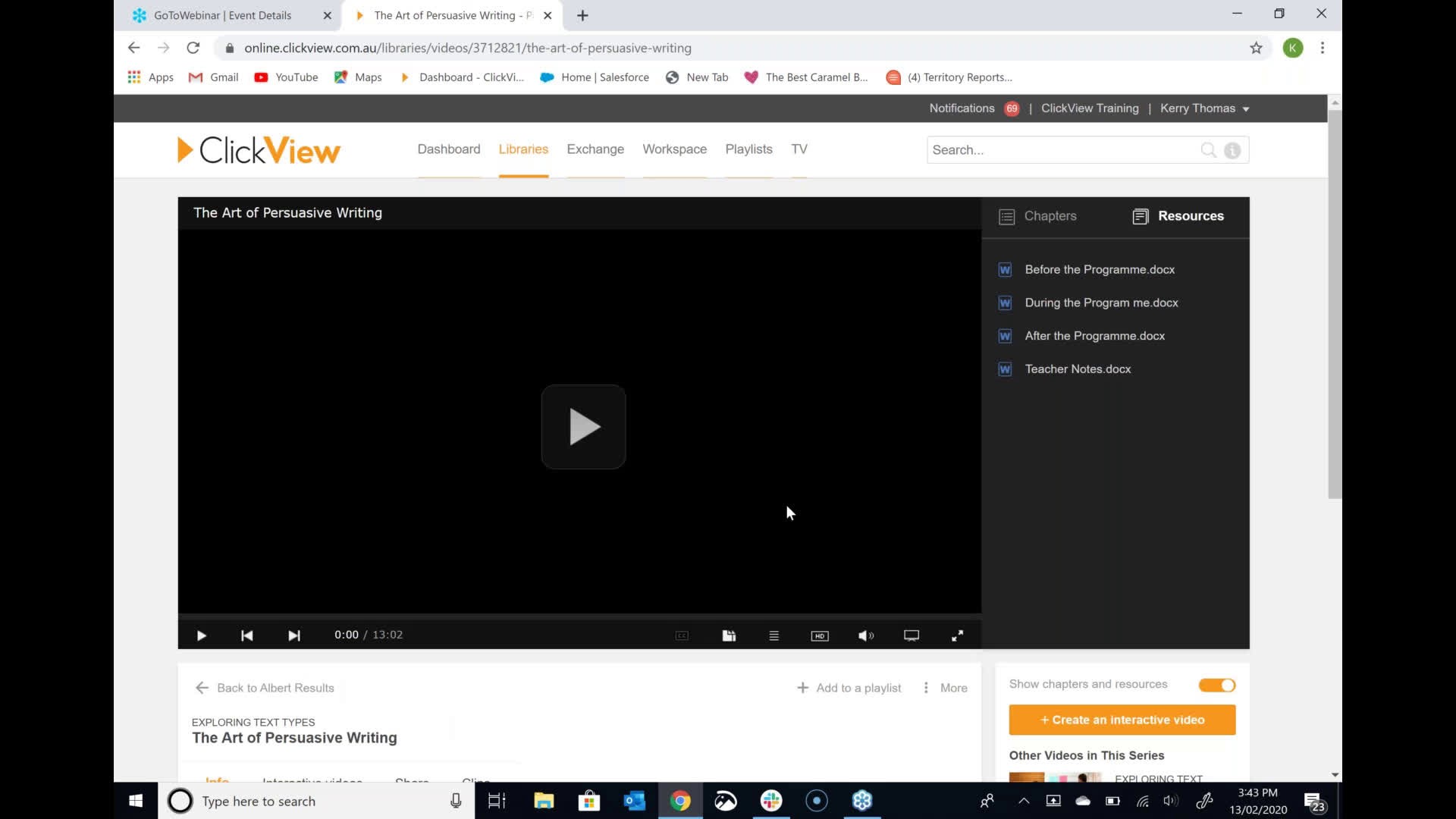
Task: Open Slack from the taskbar
Action: point(771,801)
